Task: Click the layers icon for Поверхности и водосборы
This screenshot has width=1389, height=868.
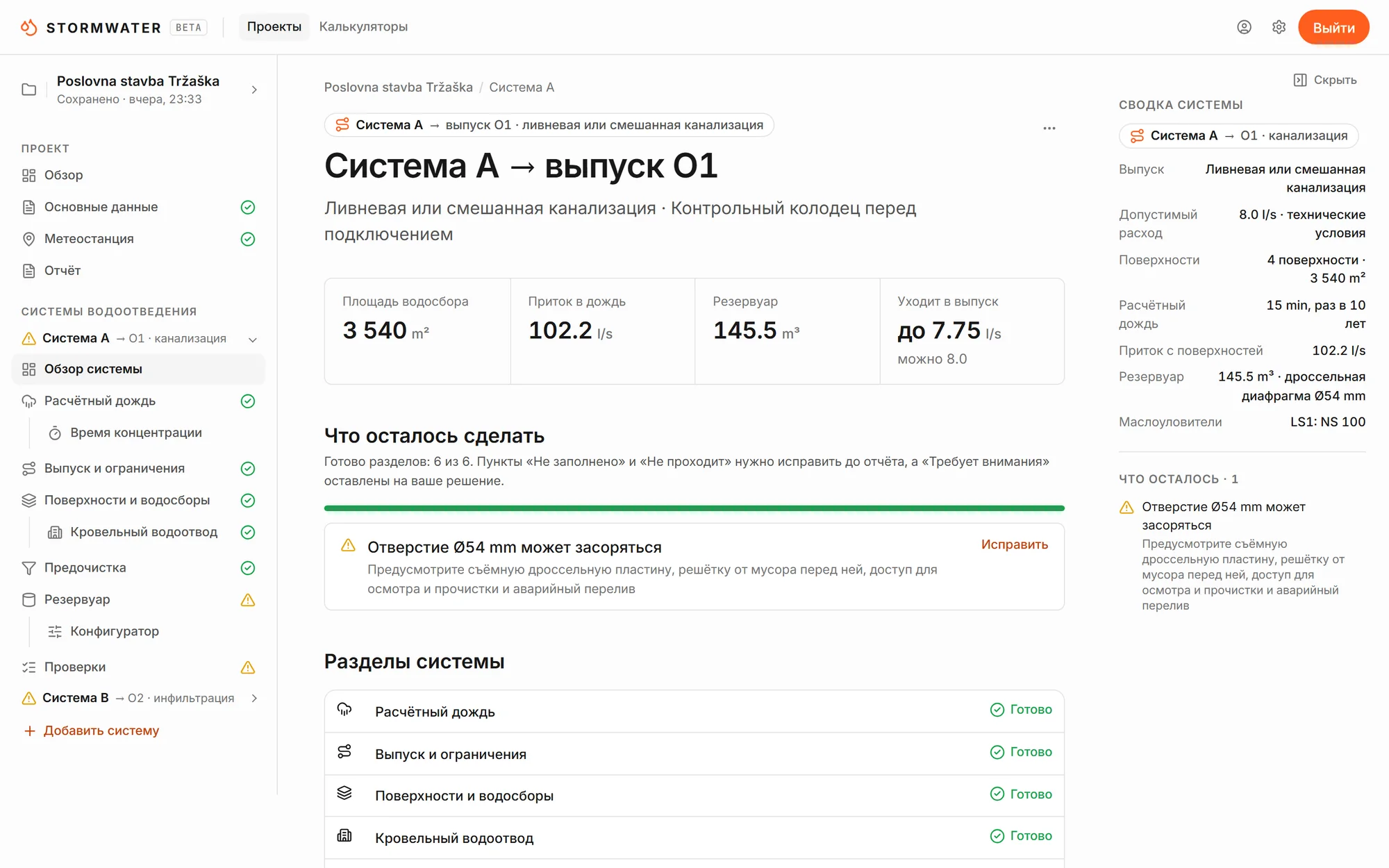Action: click(28, 501)
